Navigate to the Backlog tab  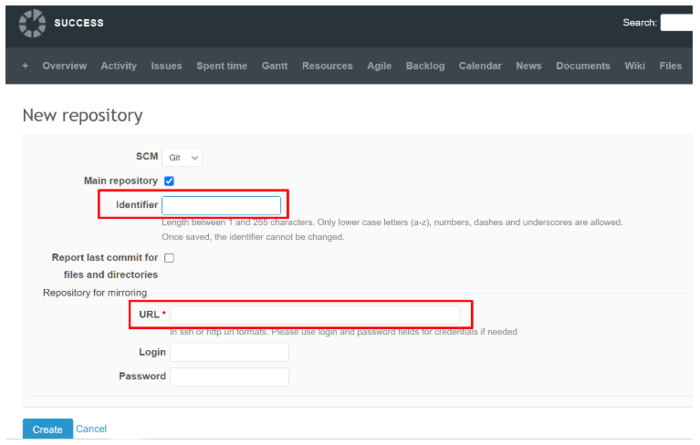pyautogui.click(x=425, y=66)
